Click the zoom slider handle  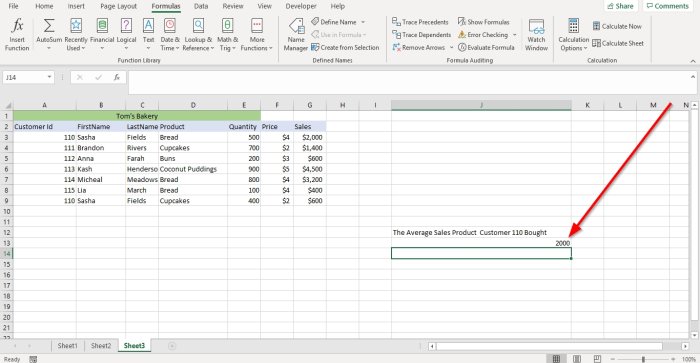[643, 359]
